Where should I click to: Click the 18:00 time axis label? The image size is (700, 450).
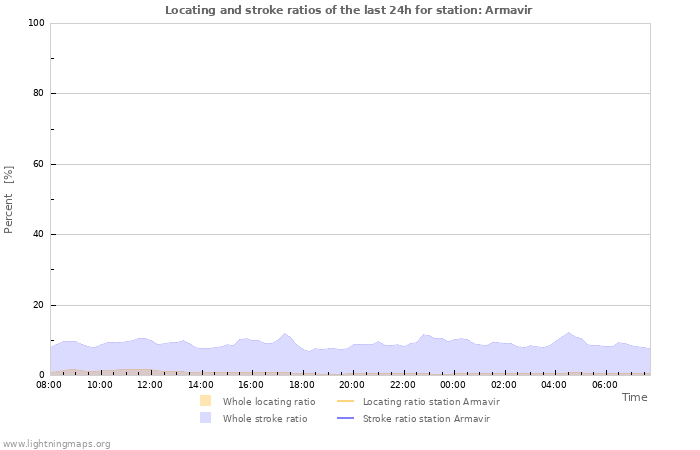point(302,384)
